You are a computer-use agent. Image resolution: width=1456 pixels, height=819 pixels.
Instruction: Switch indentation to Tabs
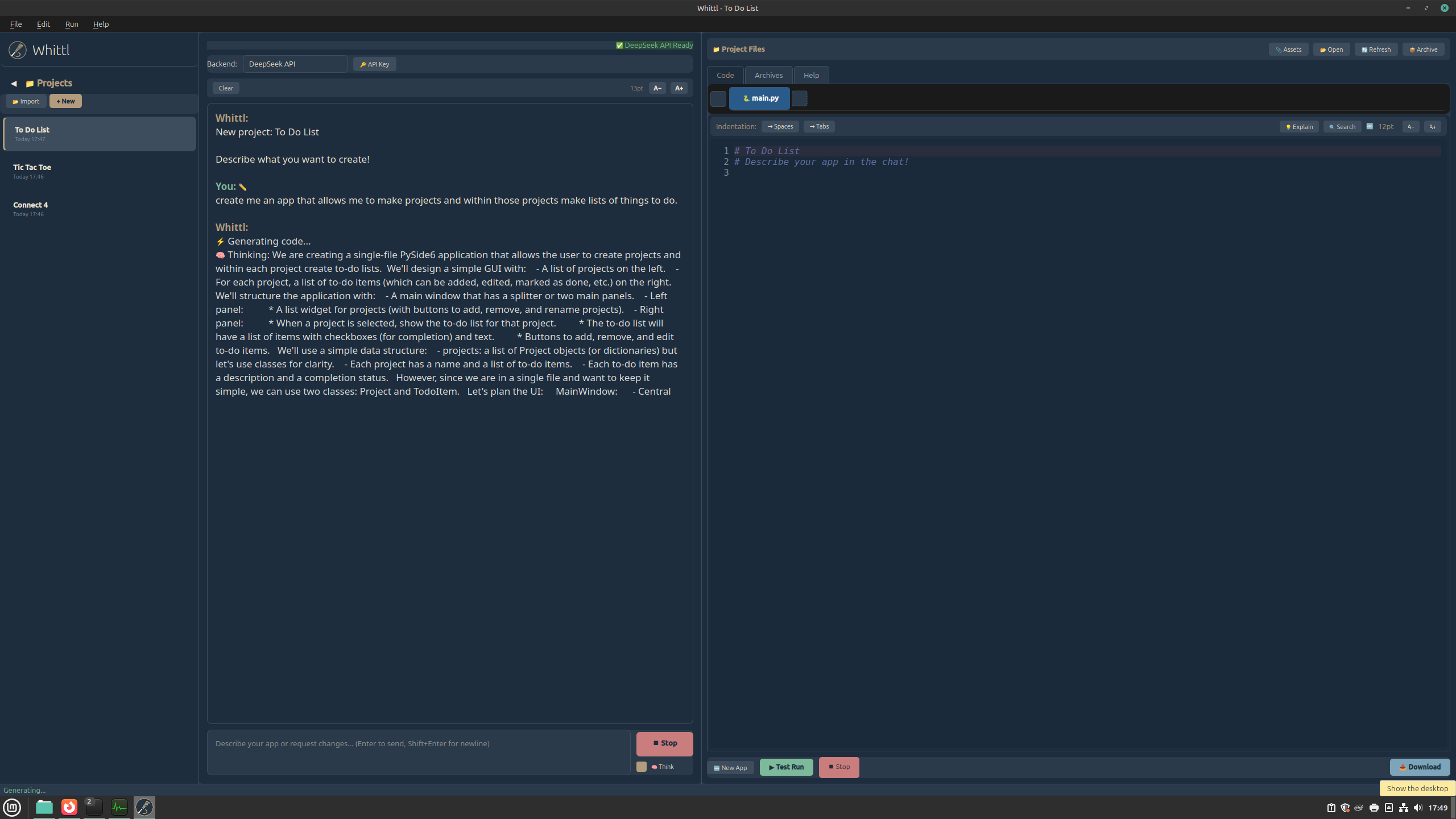[819, 126]
